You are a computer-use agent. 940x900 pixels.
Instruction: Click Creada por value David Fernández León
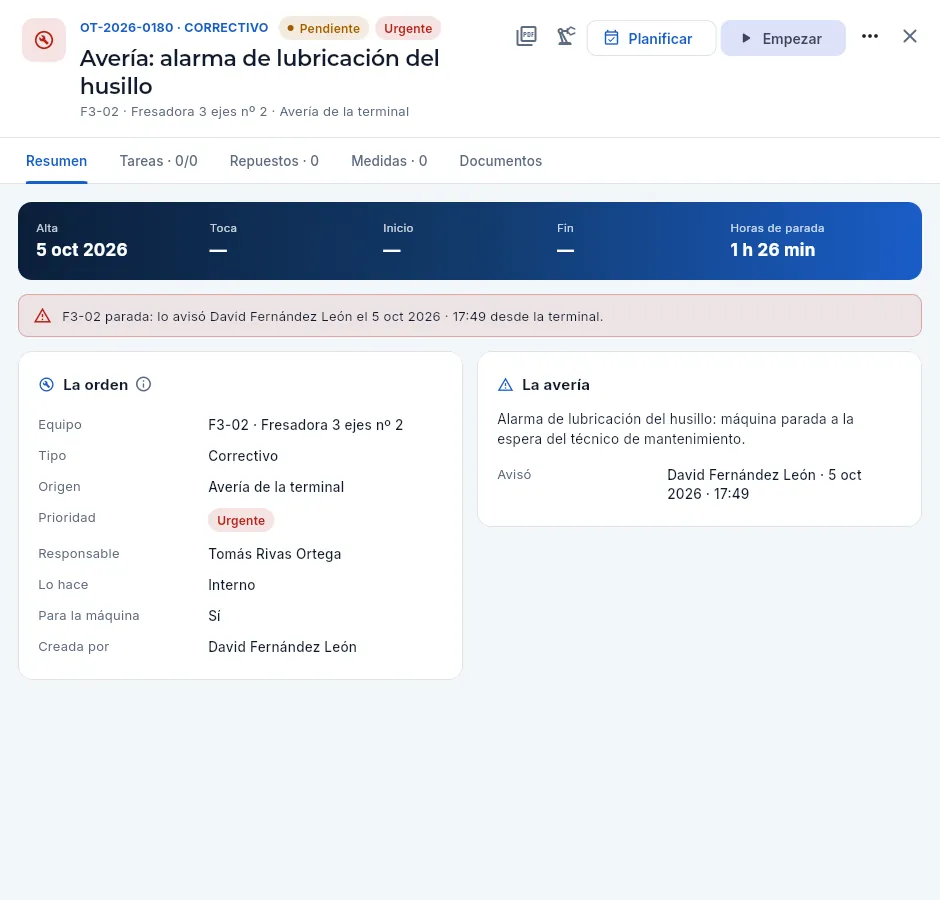282,647
